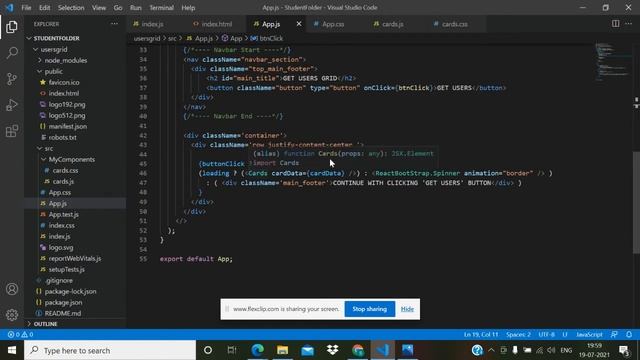Show hidden system tray icons
This screenshot has width=640, height=360.
pos(491,350)
